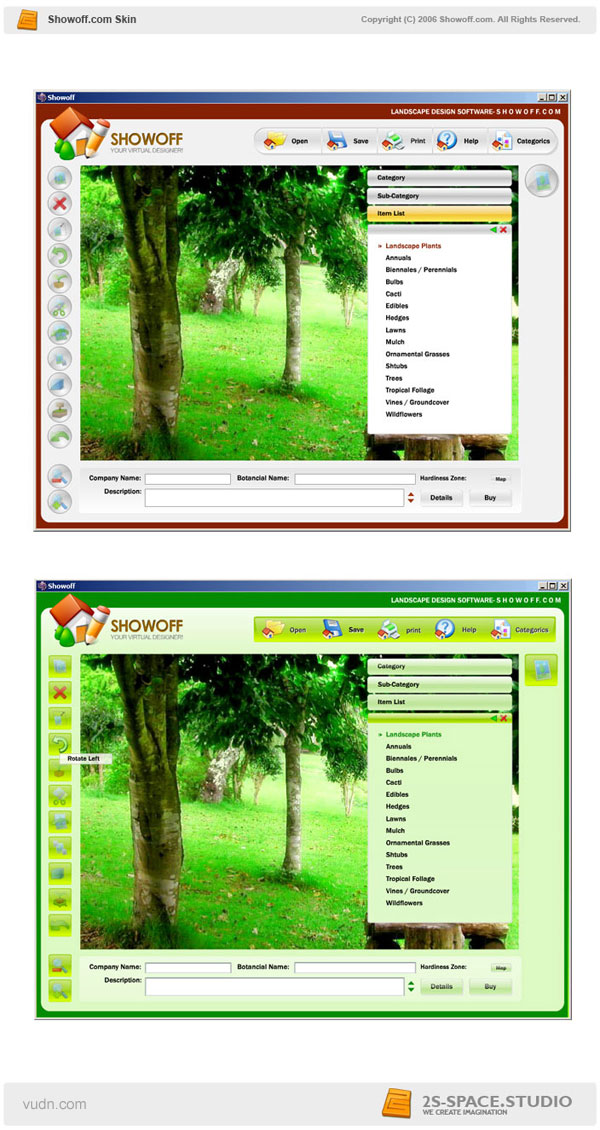The height and width of the screenshot is (1130, 600).
Task: Click Help toolbar button in red skin window
Action: (459, 141)
